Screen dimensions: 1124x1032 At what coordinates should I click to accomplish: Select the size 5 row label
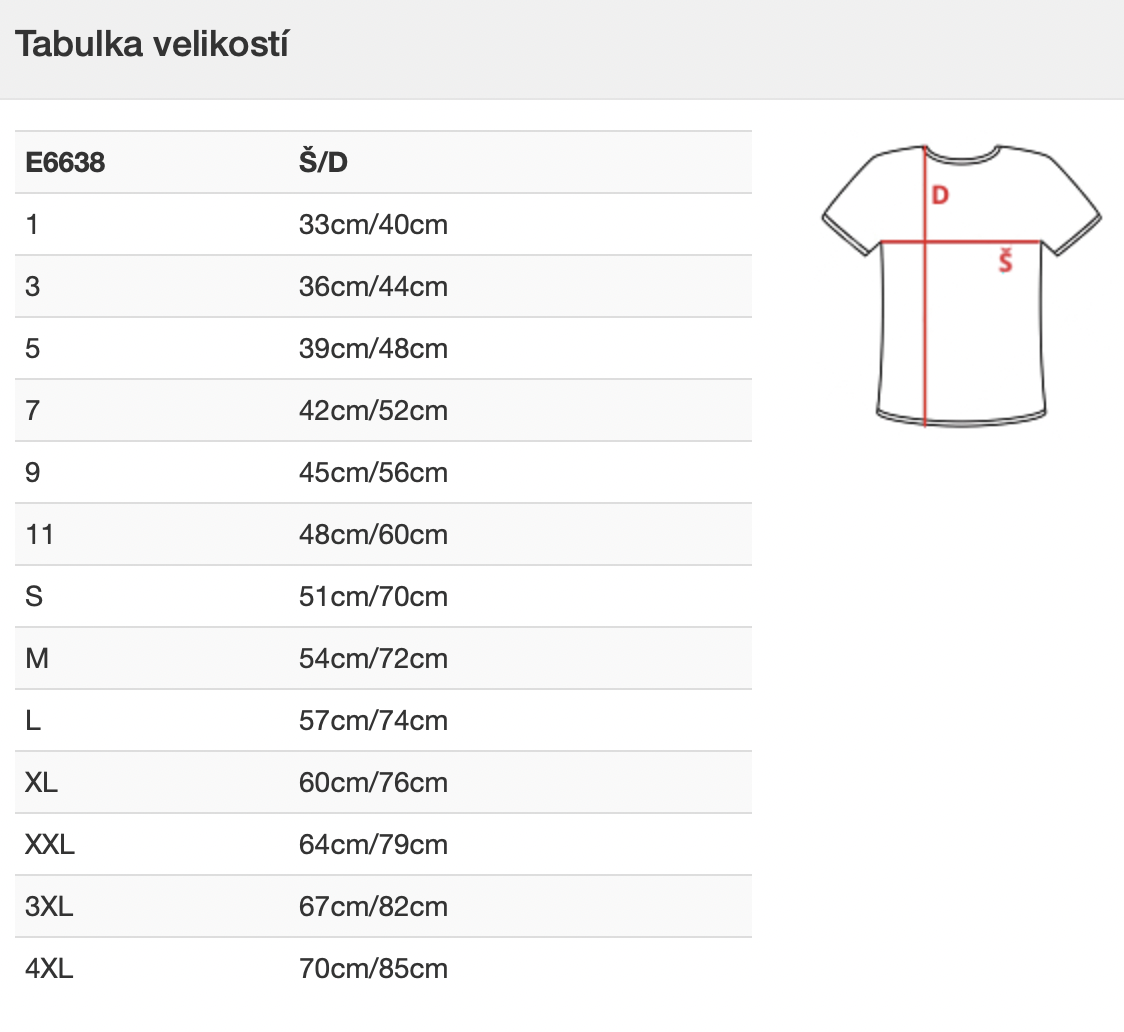point(33,349)
